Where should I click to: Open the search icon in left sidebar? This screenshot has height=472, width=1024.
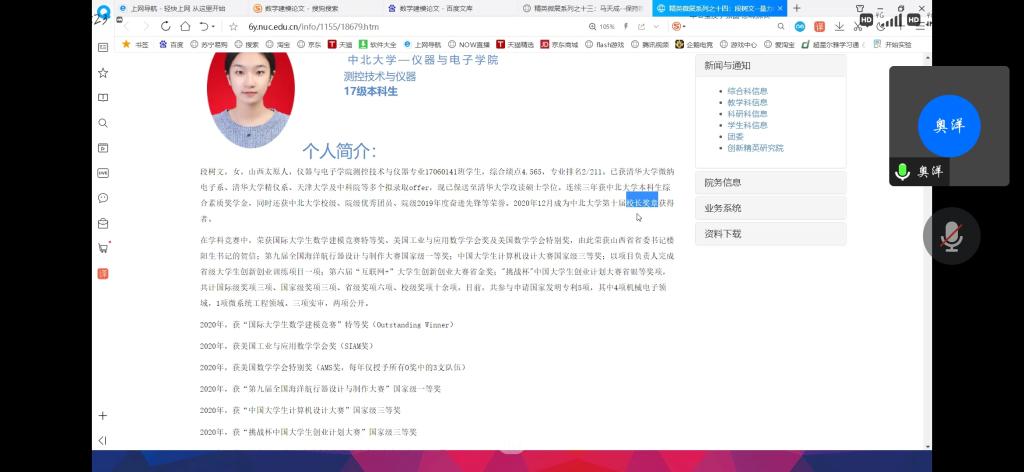pos(102,123)
